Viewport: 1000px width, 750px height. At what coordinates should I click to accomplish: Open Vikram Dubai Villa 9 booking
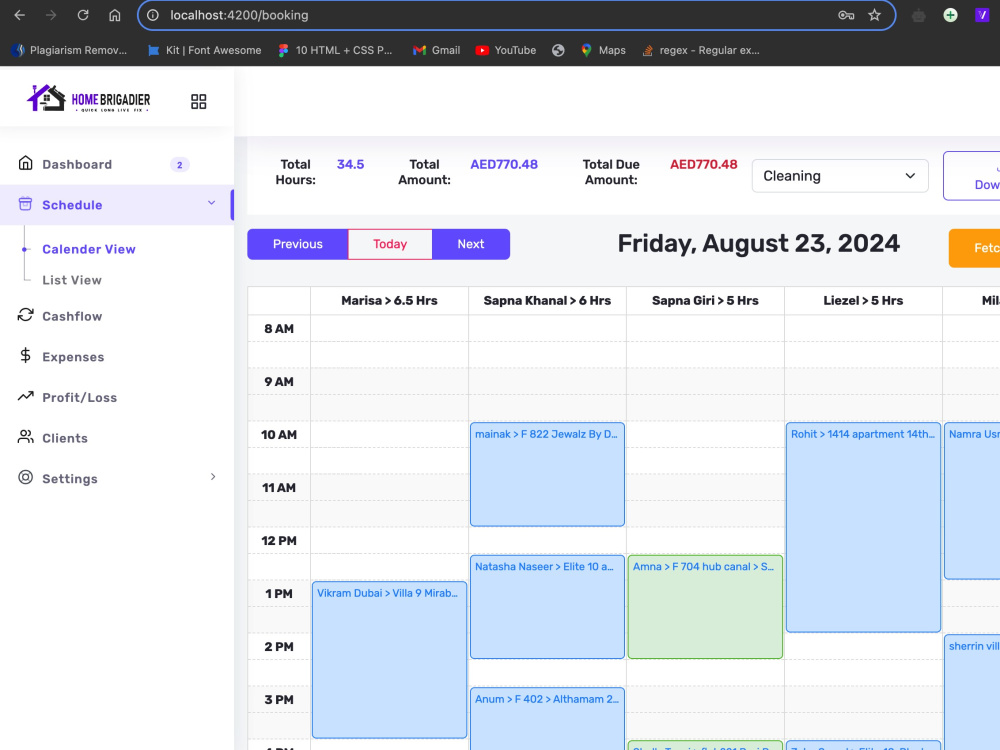pyautogui.click(x=389, y=659)
